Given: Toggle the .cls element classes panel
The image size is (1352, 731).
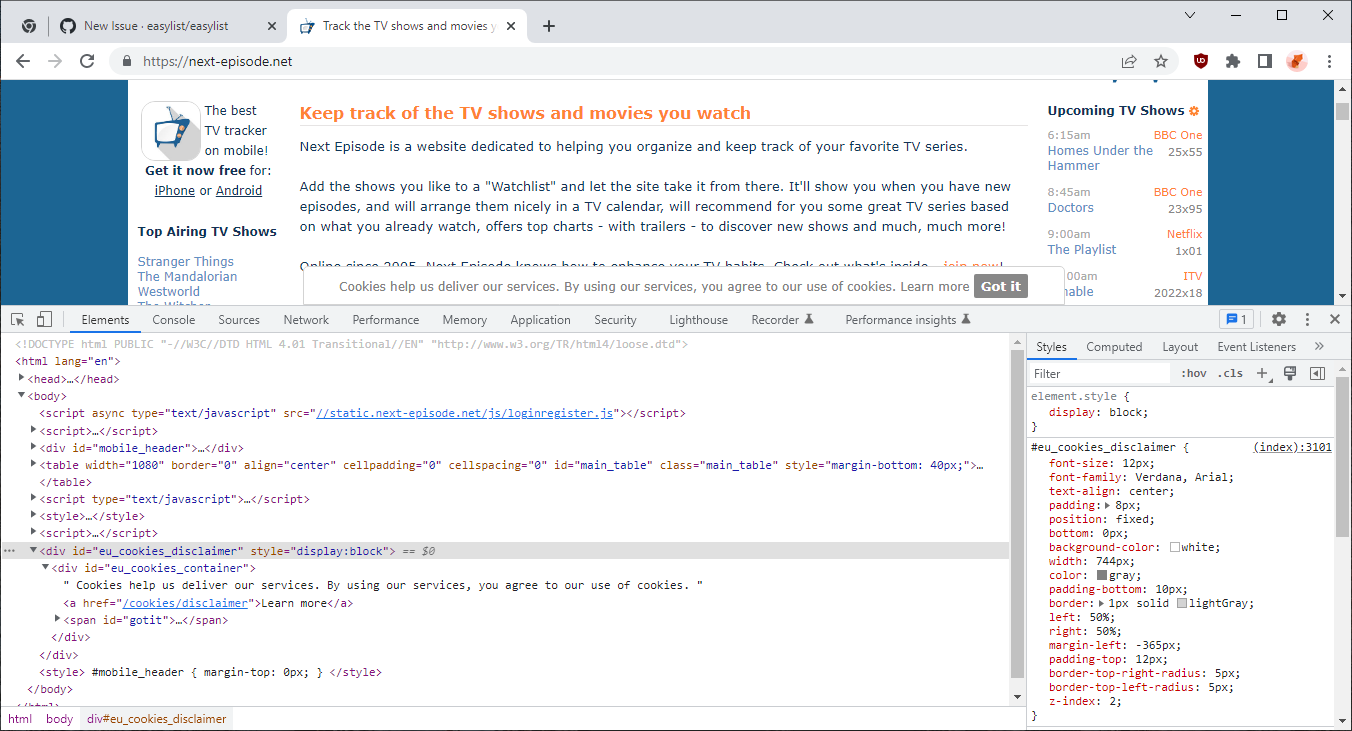Looking at the screenshot, I should pos(1230,374).
